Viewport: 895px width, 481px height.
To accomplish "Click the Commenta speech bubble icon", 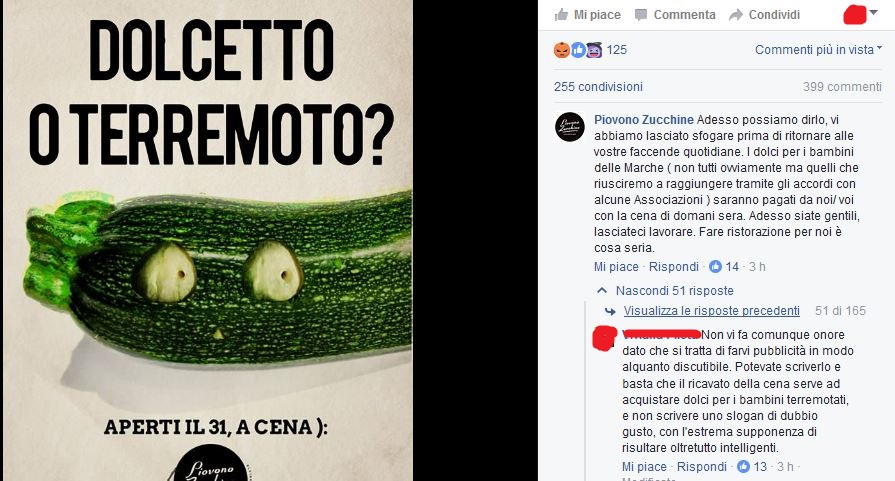I will pyautogui.click(x=641, y=15).
